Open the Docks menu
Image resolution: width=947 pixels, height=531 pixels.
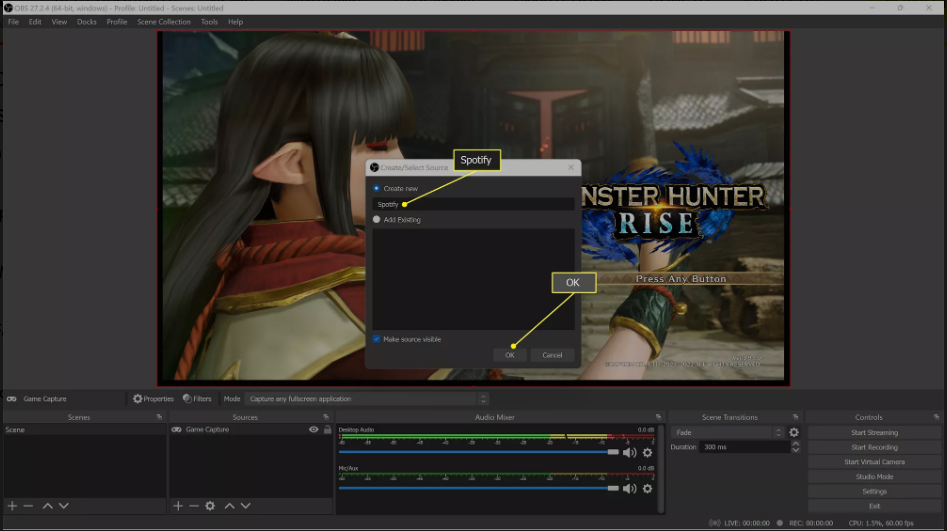(86, 22)
